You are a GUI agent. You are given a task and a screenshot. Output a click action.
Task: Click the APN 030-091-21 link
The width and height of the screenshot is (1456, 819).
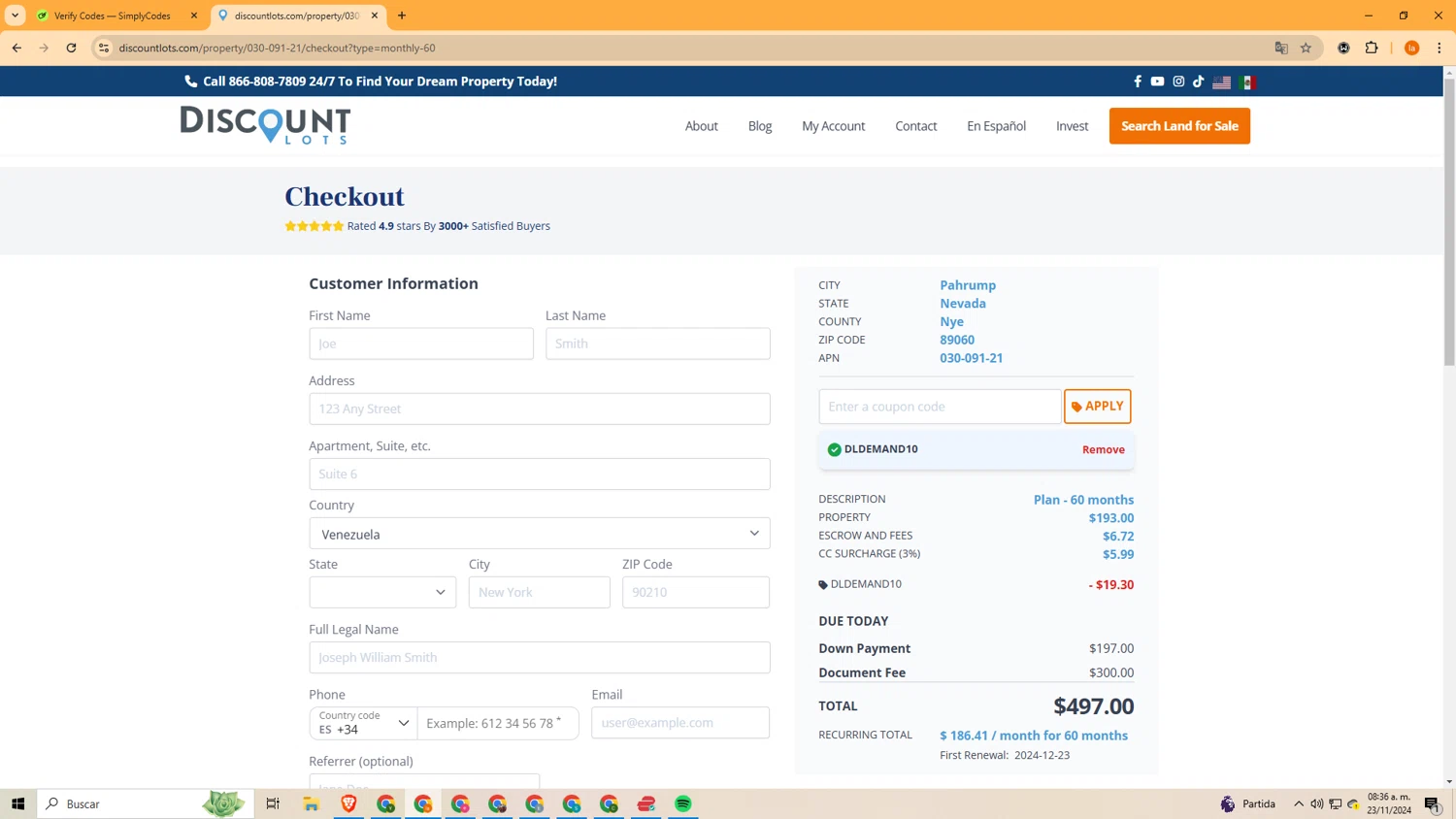[x=972, y=358]
